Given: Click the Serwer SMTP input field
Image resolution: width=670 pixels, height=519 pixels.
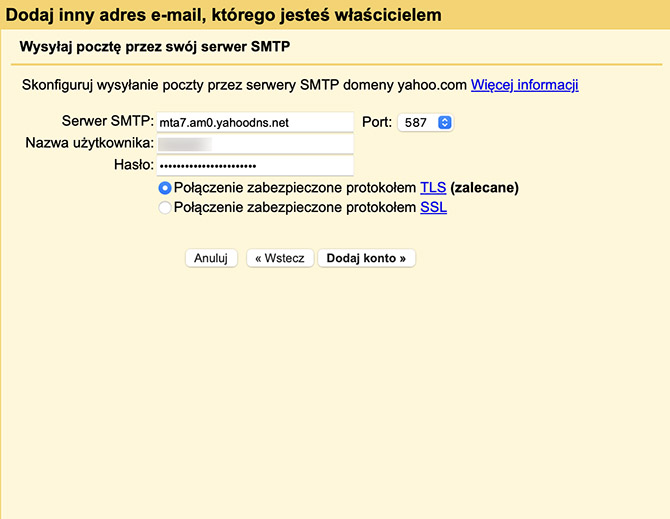Looking at the screenshot, I should (x=255, y=123).
